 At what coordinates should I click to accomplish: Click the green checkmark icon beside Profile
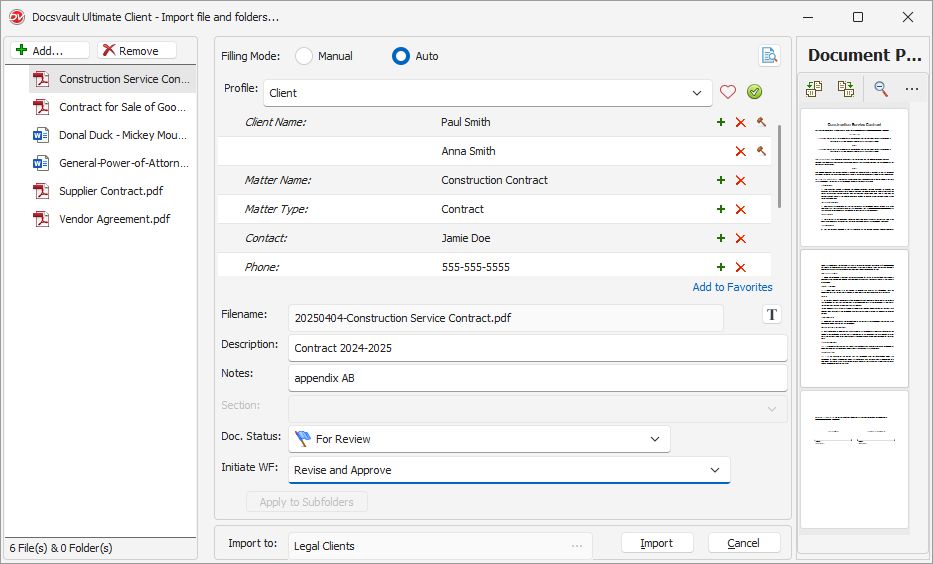[755, 92]
